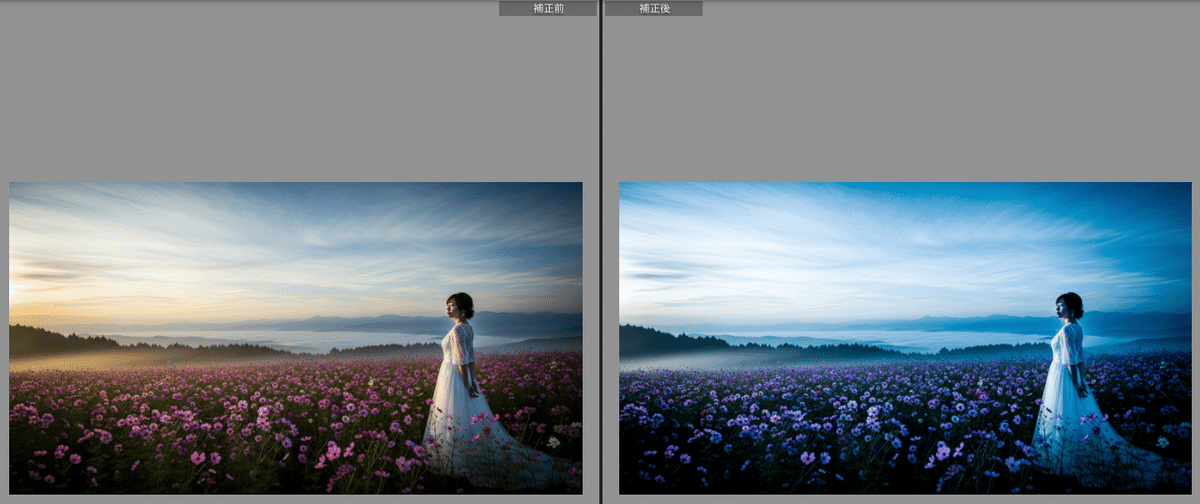1200x504 pixels.
Task: Click the 補正前 label
Action: coord(548,8)
